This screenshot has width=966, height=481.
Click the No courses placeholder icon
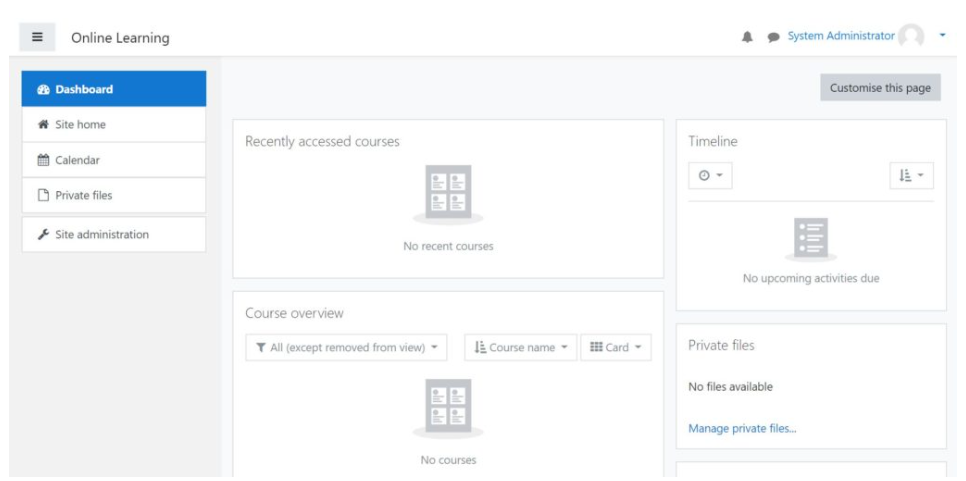(448, 408)
